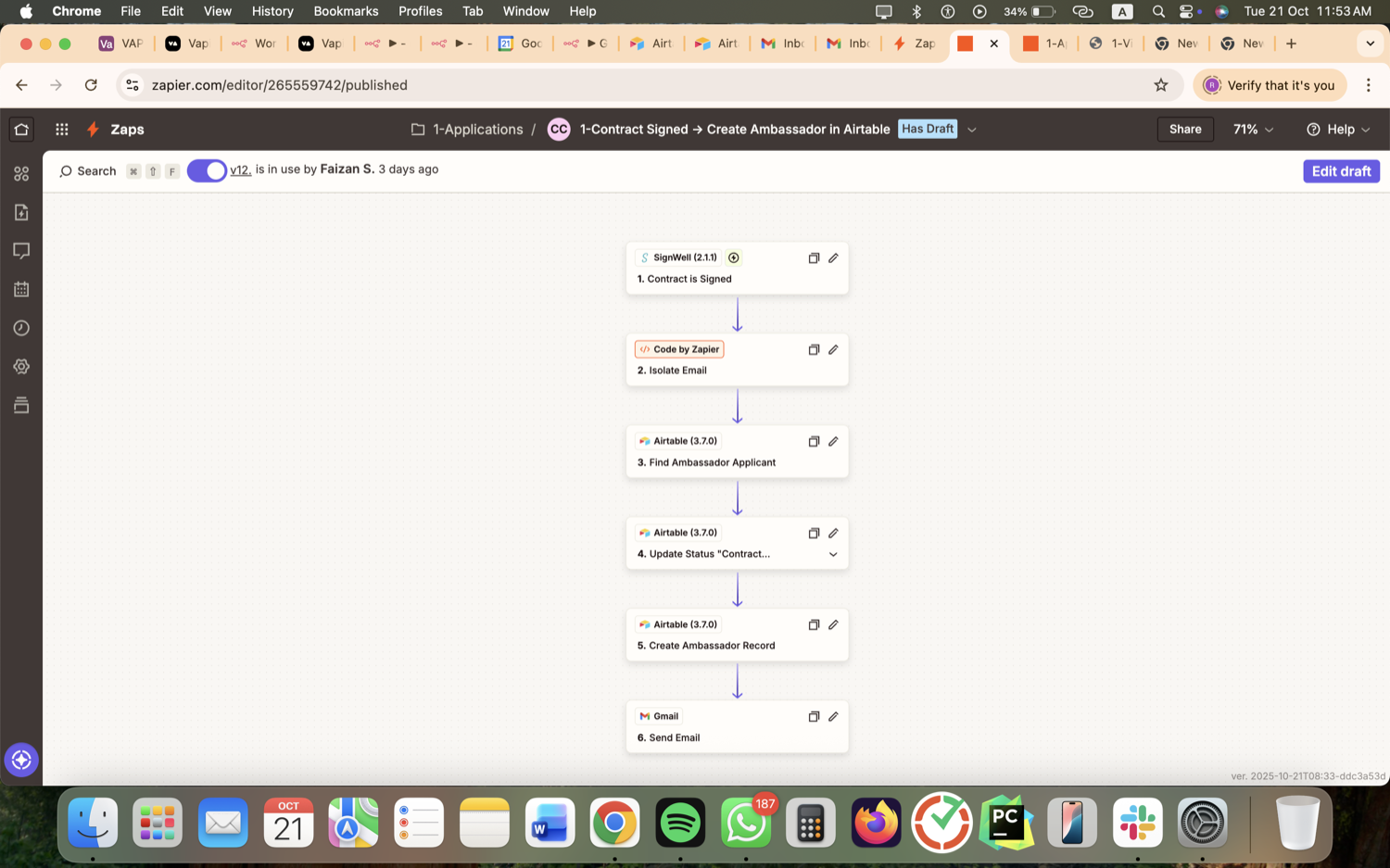Click edit pencil on Isolate Email step
This screenshot has width=1390, height=868.
pos(833,349)
